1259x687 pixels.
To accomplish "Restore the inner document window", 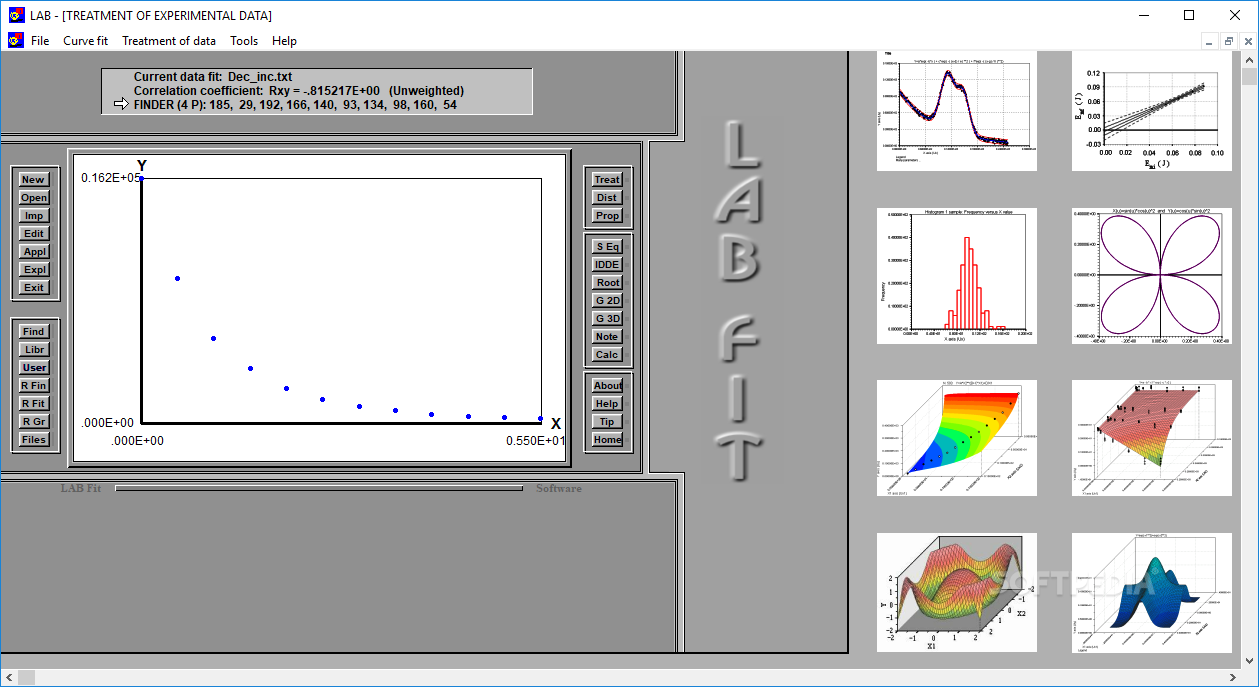I will (1228, 41).
